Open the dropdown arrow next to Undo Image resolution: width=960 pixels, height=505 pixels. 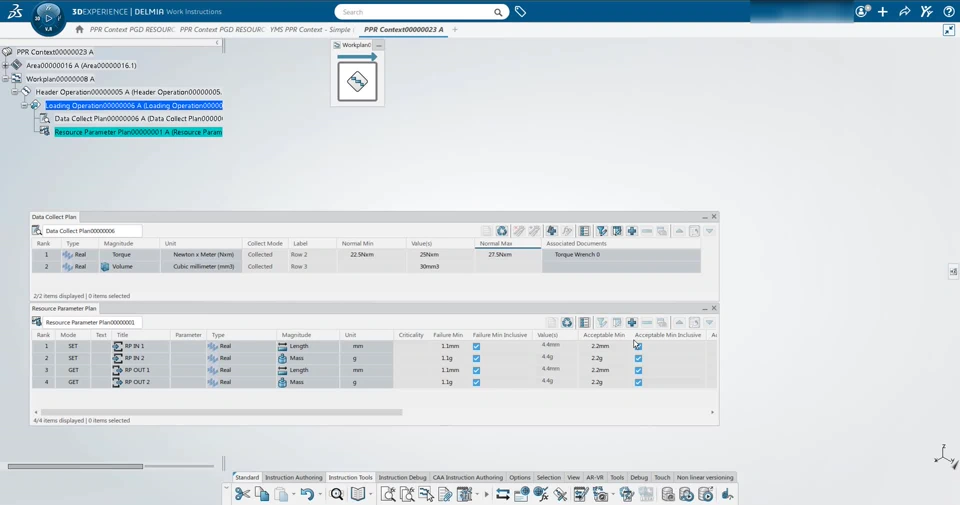(320, 495)
